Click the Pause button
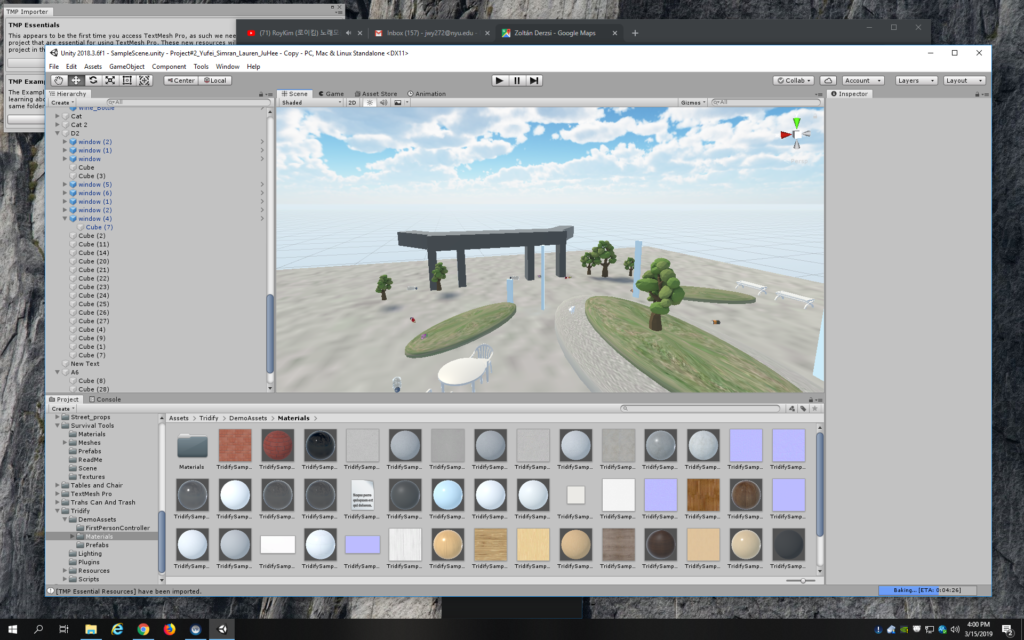 click(517, 80)
